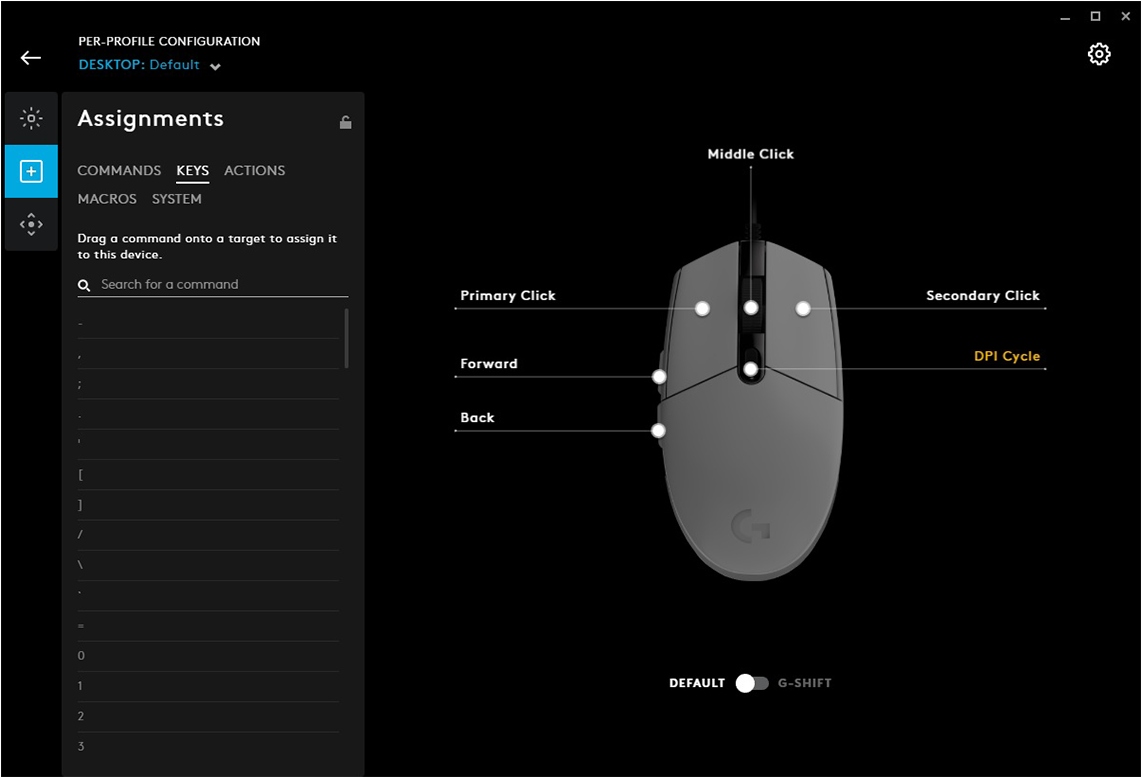Screen dimensions: 1142x777
Task: Click the profile lock icon
Action: [x=345, y=122]
